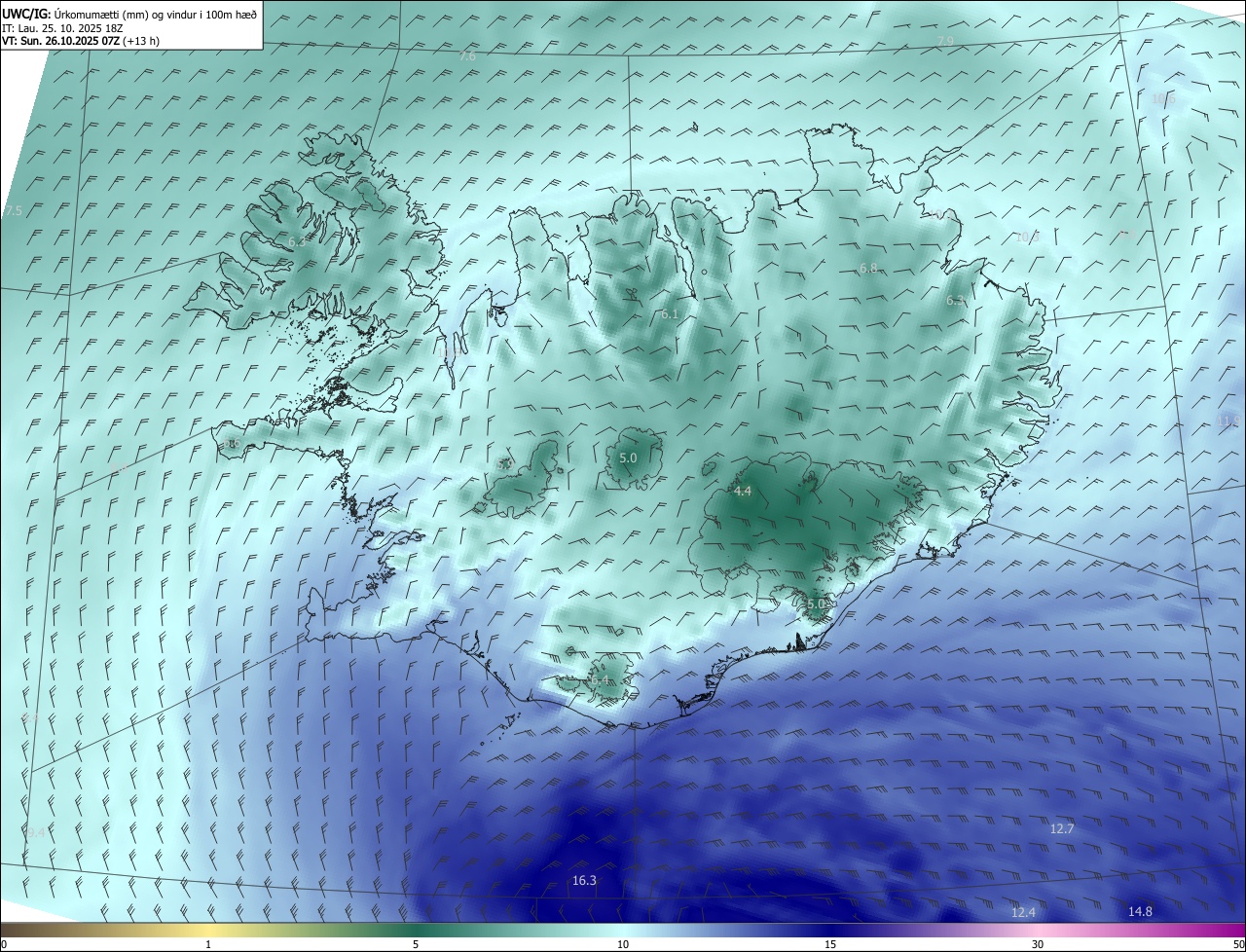Click the 7.6 value on the map
This screenshot has height=952, width=1246.
pyautogui.click(x=467, y=57)
